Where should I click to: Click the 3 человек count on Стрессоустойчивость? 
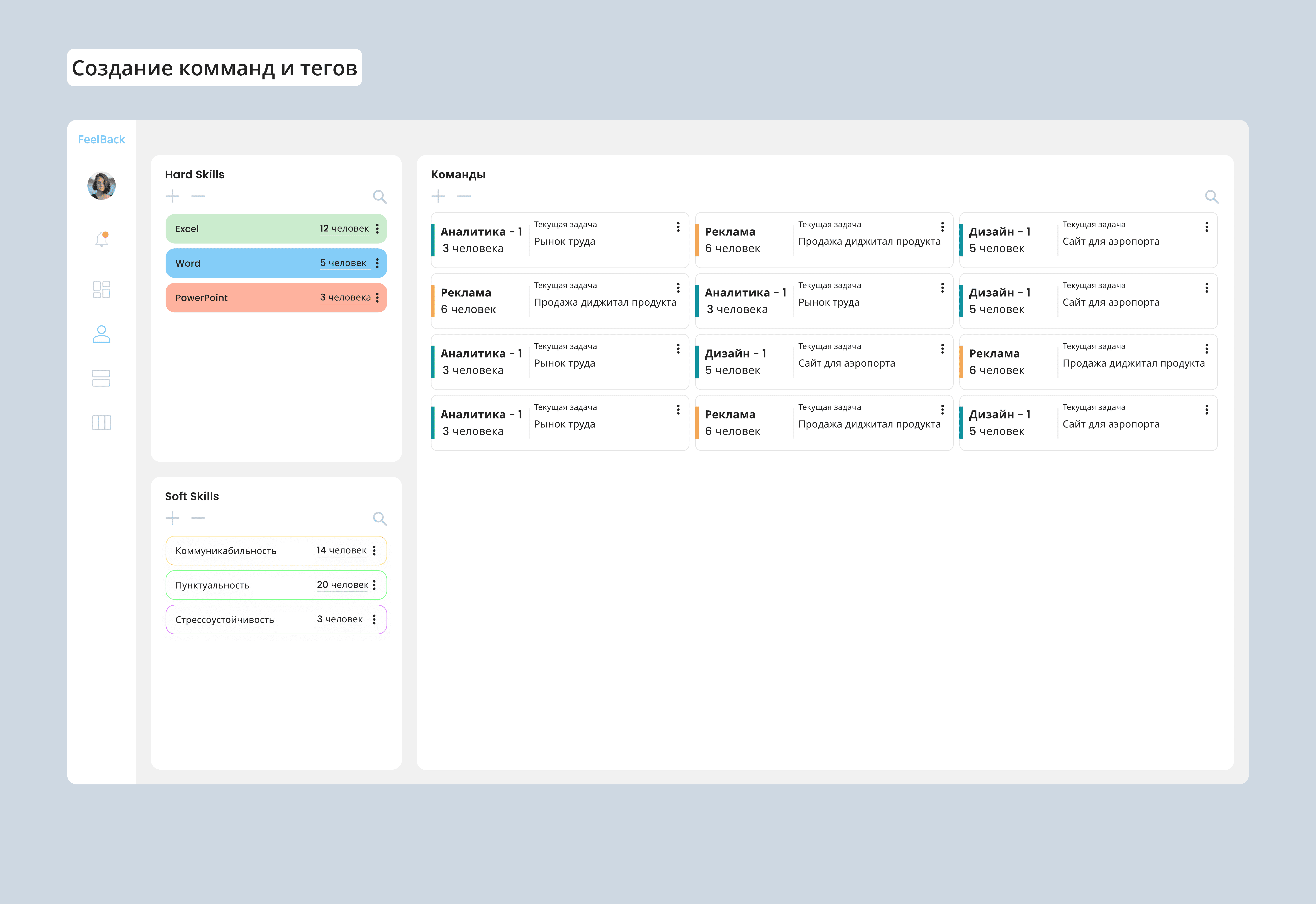pos(340,619)
